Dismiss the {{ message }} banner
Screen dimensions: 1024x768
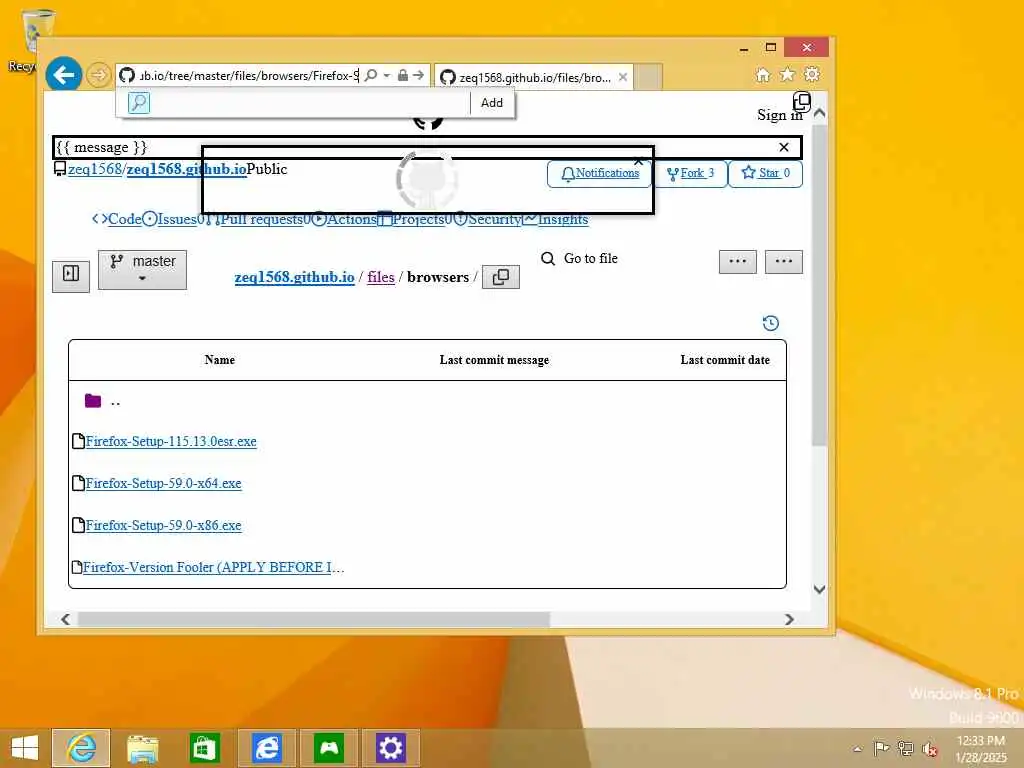click(x=784, y=147)
